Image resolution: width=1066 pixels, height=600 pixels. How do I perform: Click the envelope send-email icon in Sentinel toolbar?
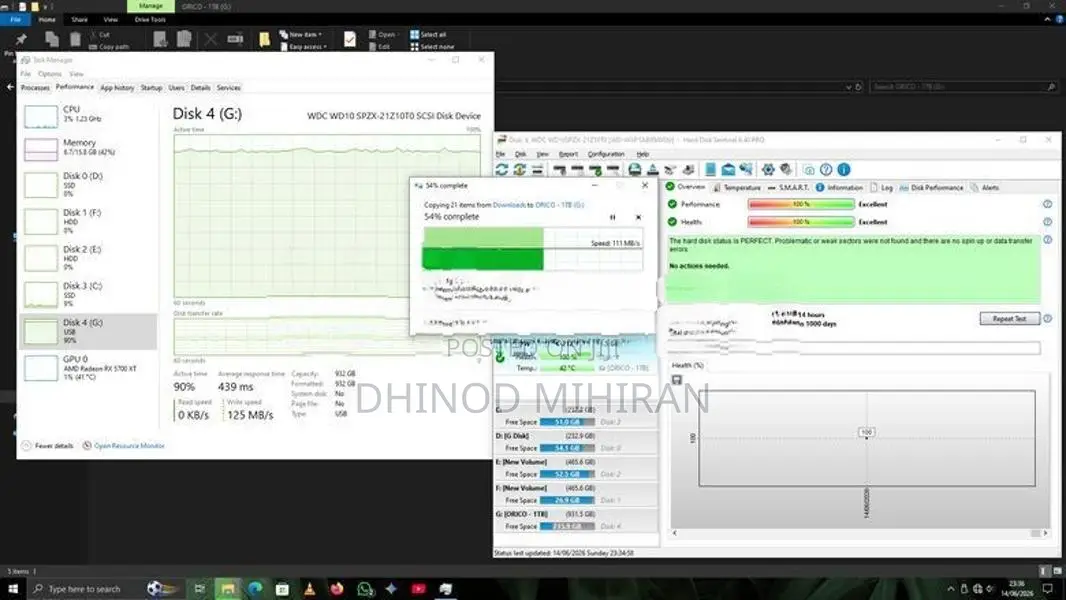(x=728, y=169)
